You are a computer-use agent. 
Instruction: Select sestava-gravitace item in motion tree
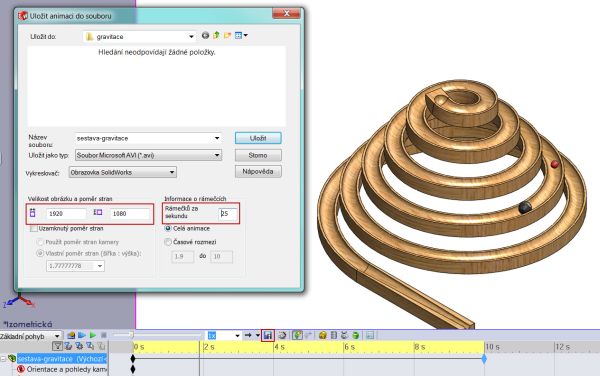click(x=62, y=359)
